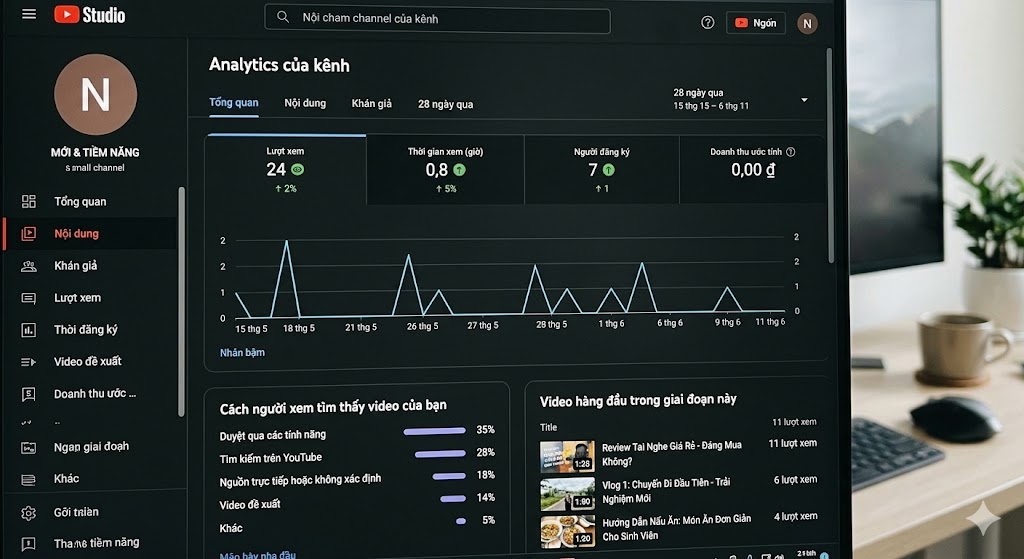1024x559 pixels.
Task: Open the Vlog 1 video thumbnail
Action: click(x=567, y=494)
